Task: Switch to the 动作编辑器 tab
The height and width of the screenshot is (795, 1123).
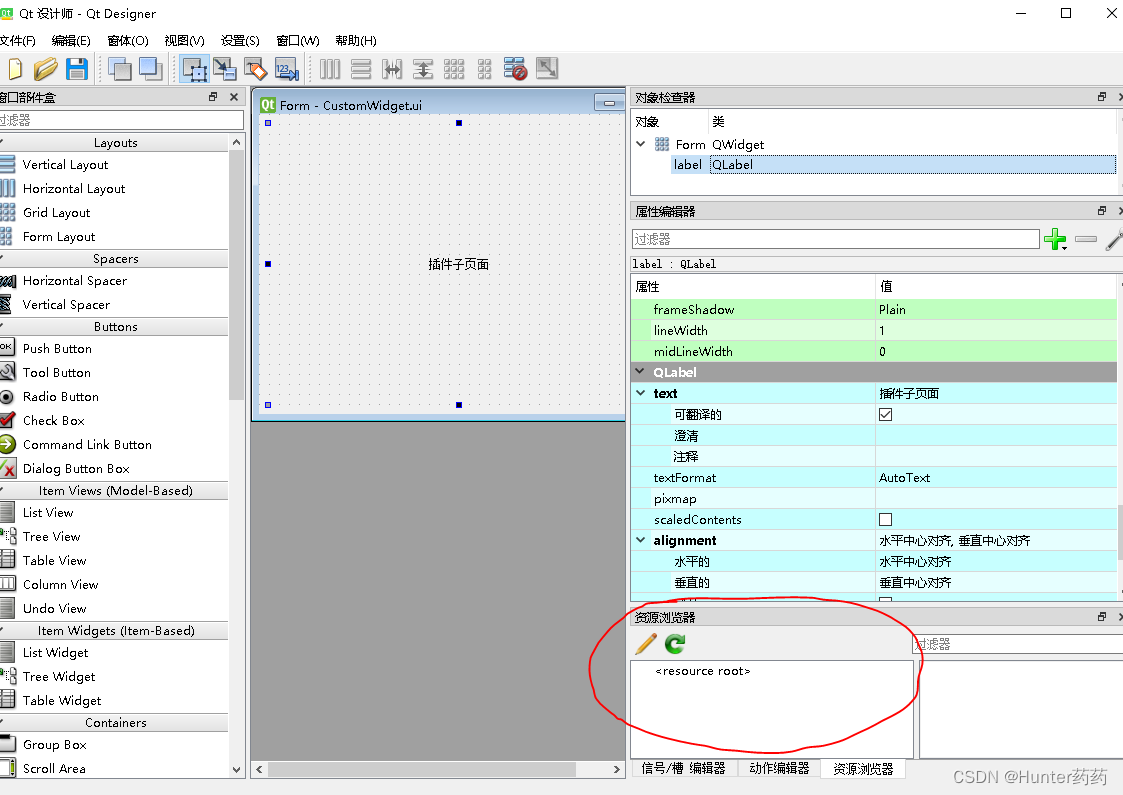Action: coord(779,768)
